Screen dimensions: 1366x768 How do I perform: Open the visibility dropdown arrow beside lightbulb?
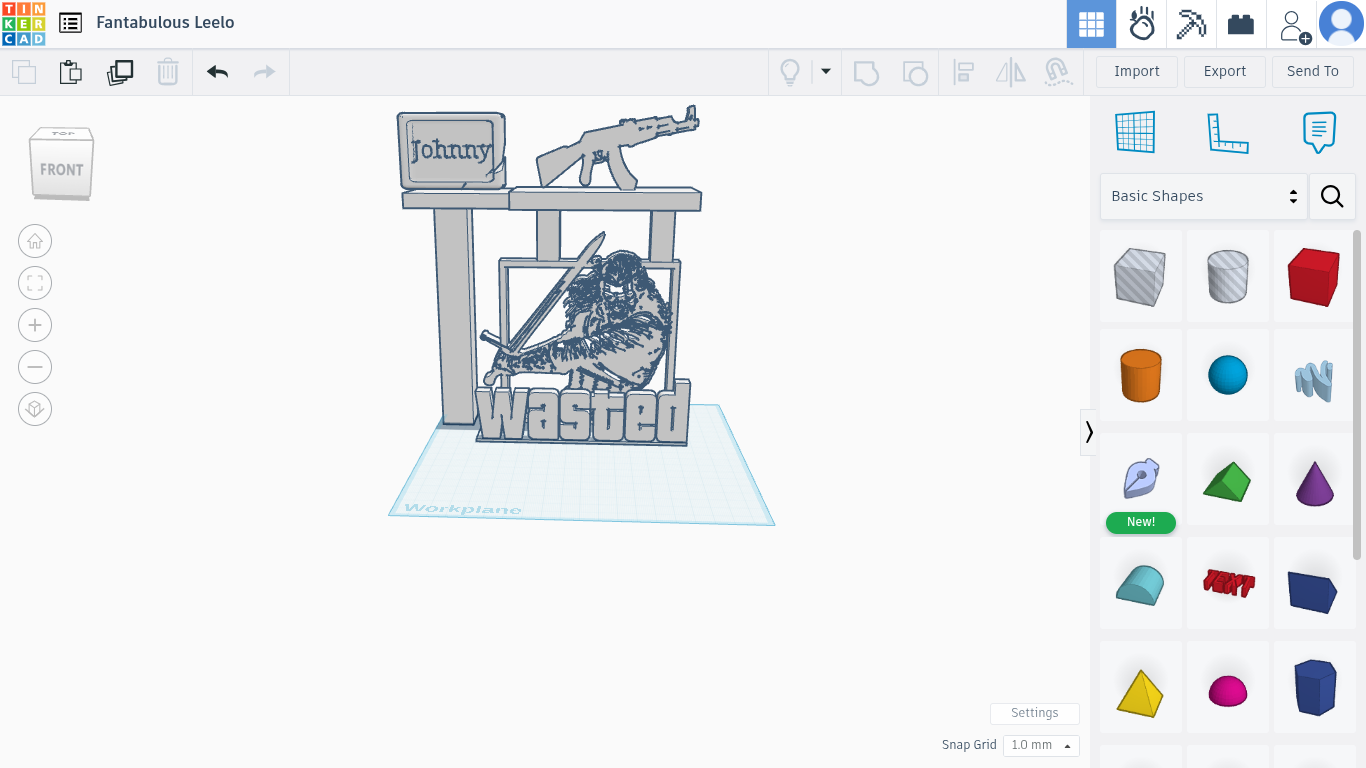tap(826, 71)
